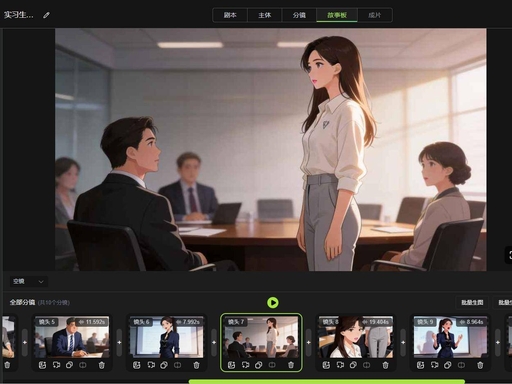
Task: Click the 全部分镜 heading text
Action: pos(22,302)
